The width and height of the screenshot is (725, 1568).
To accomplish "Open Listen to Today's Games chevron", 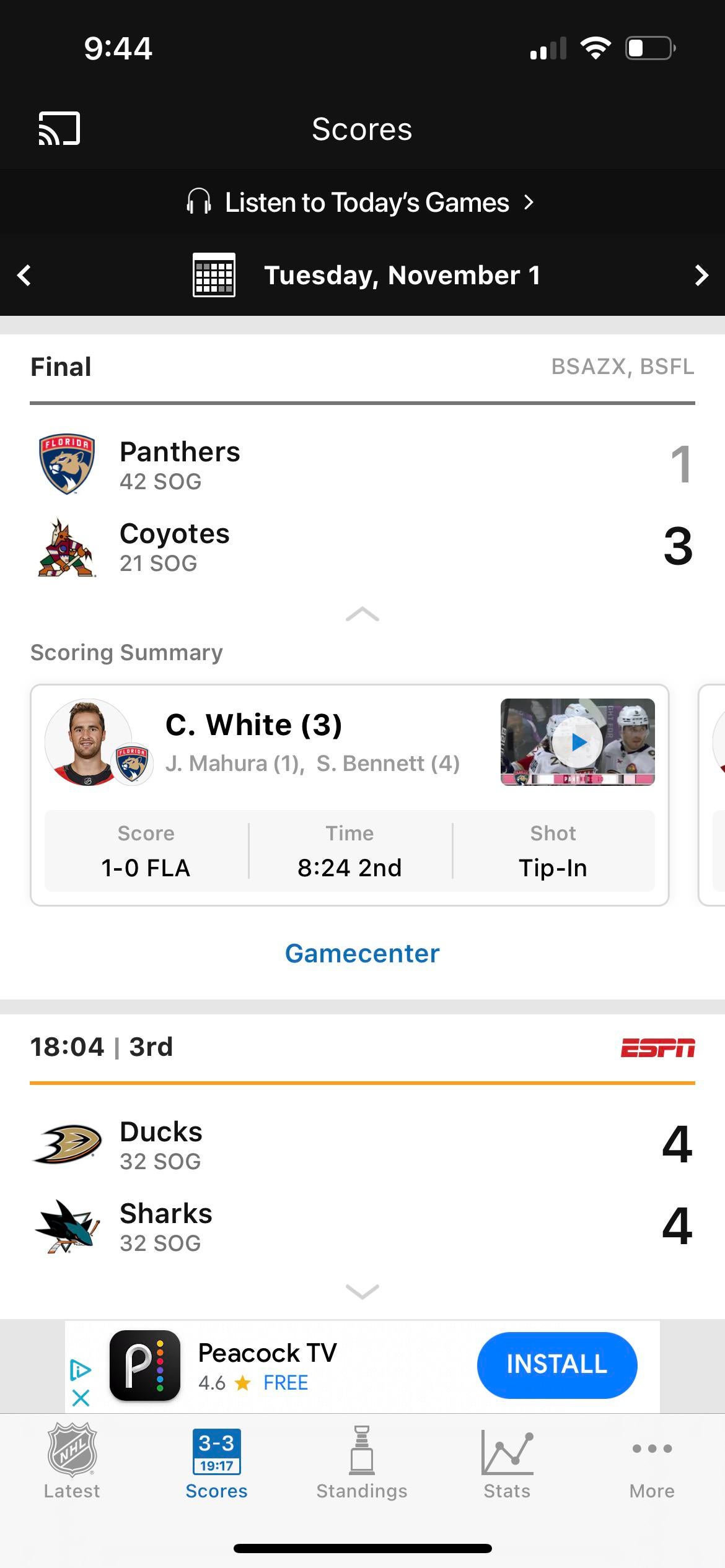I will click(x=529, y=203).
